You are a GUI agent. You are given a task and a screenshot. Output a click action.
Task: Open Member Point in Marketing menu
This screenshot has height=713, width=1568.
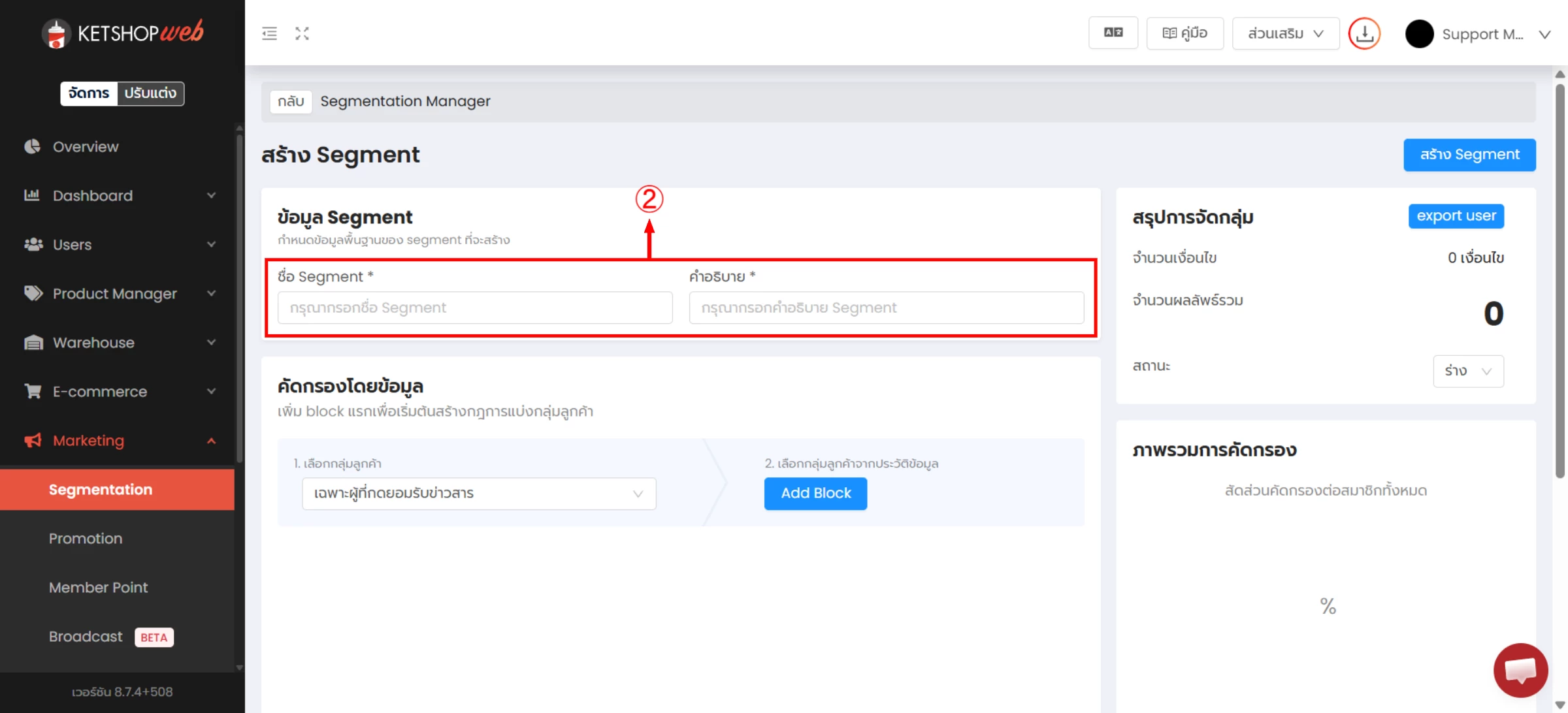[98, 588]
